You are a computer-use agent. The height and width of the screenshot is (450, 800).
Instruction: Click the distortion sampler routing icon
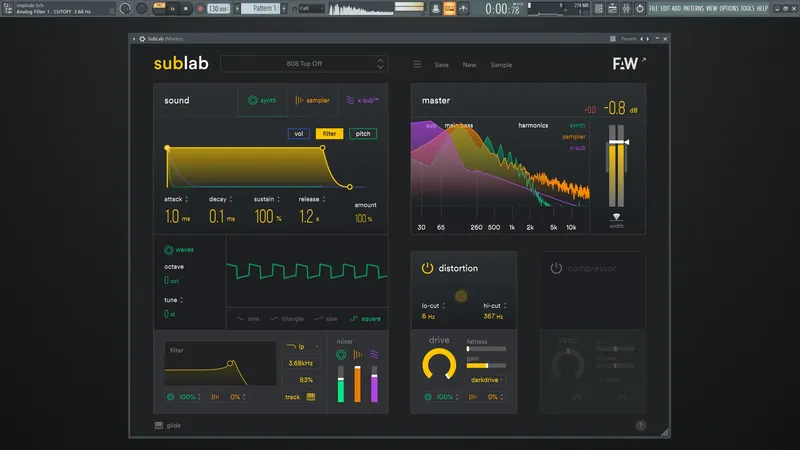(x=473, y=396)
